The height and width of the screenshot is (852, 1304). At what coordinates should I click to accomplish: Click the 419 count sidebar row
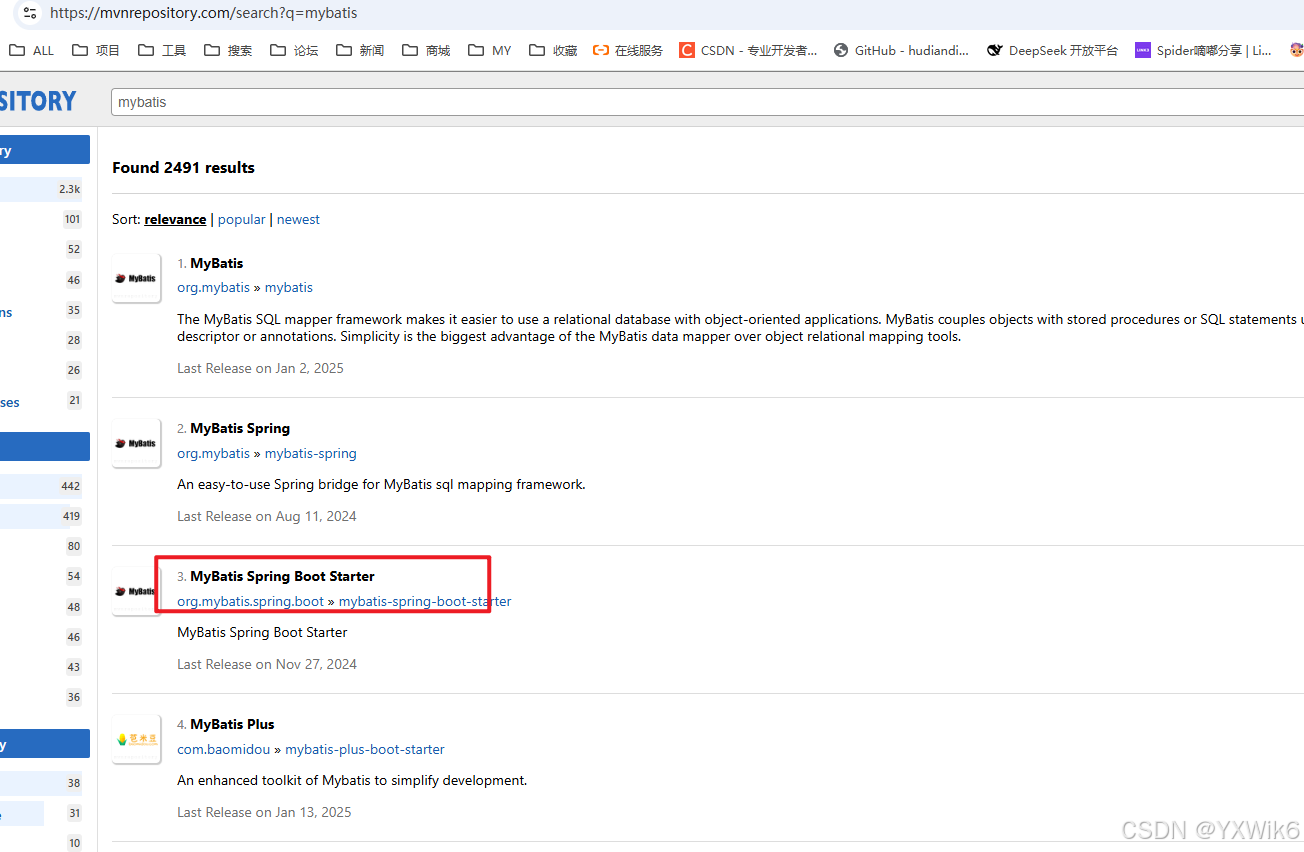[41, 516]
